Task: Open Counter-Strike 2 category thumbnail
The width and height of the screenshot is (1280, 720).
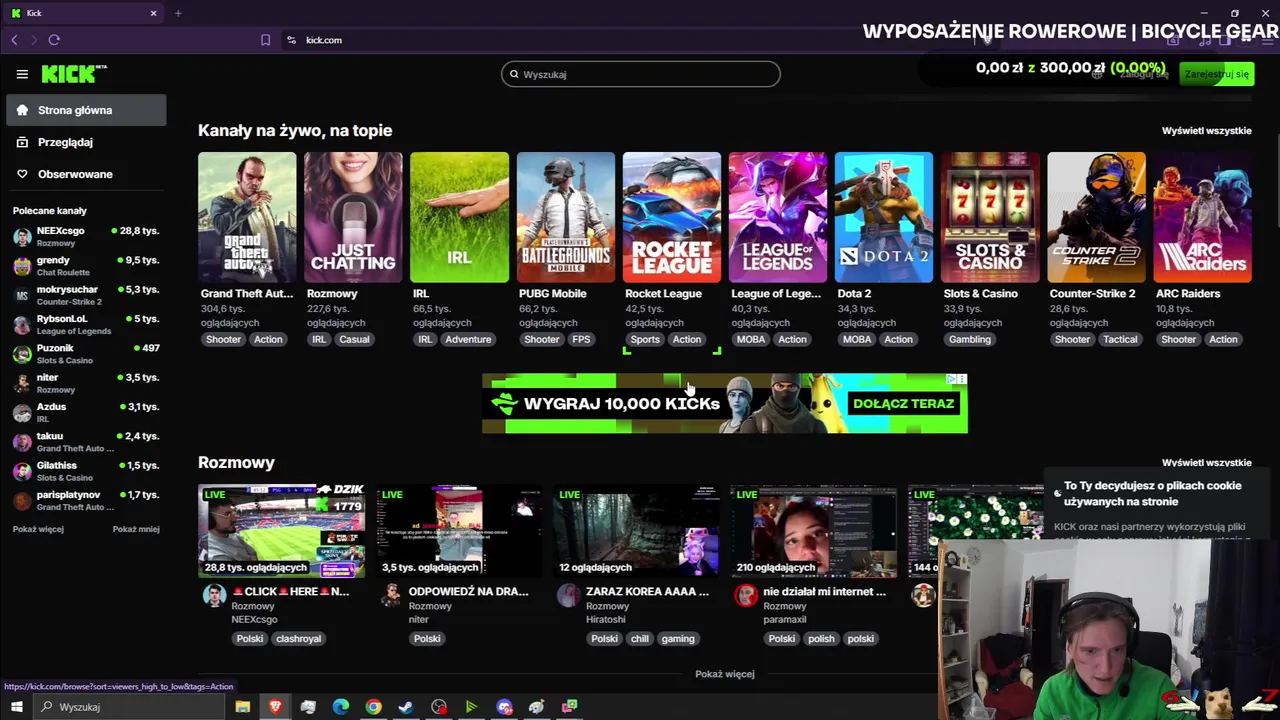Action: coord(1096,217)
